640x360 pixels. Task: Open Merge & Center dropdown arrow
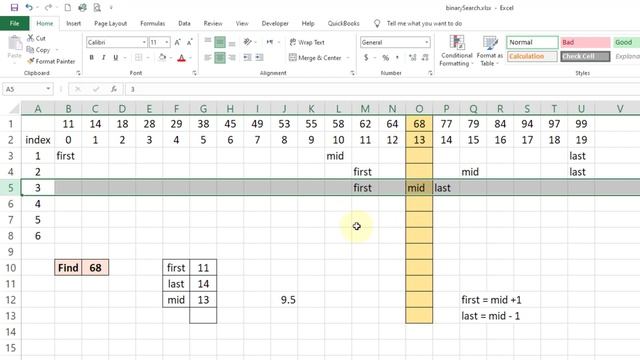coord(348,58)
